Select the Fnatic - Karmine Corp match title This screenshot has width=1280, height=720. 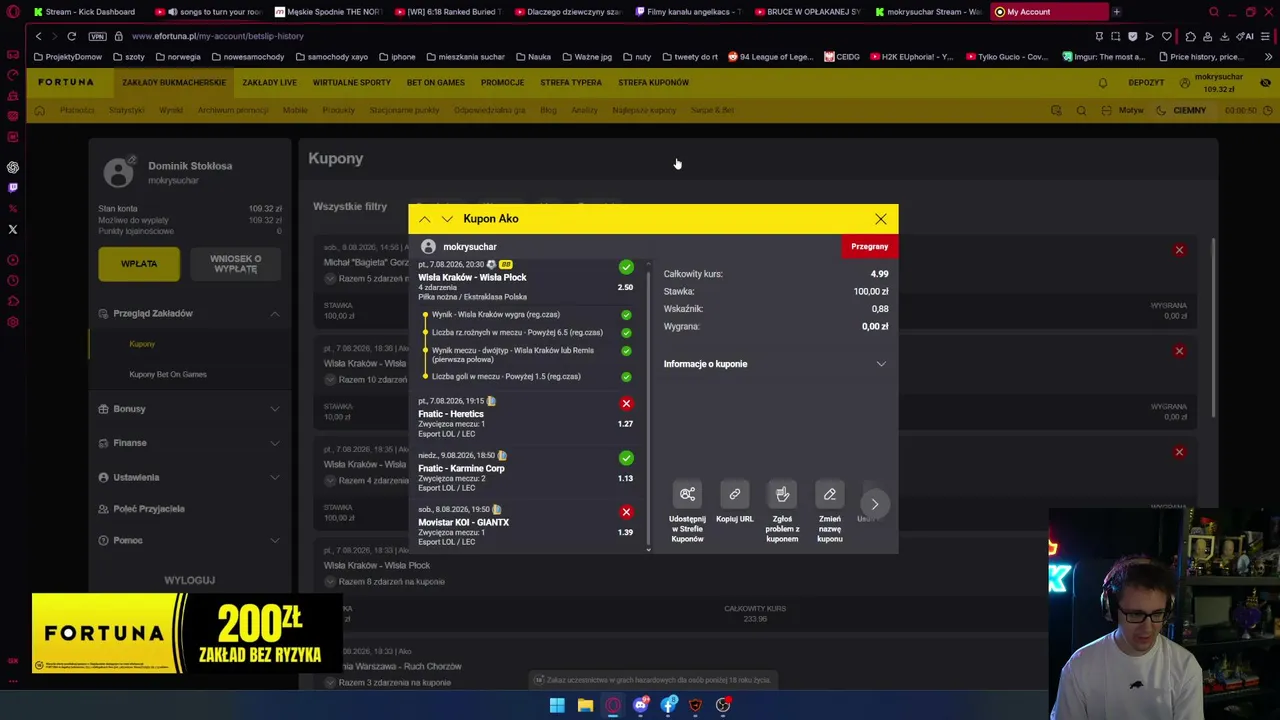461,468
